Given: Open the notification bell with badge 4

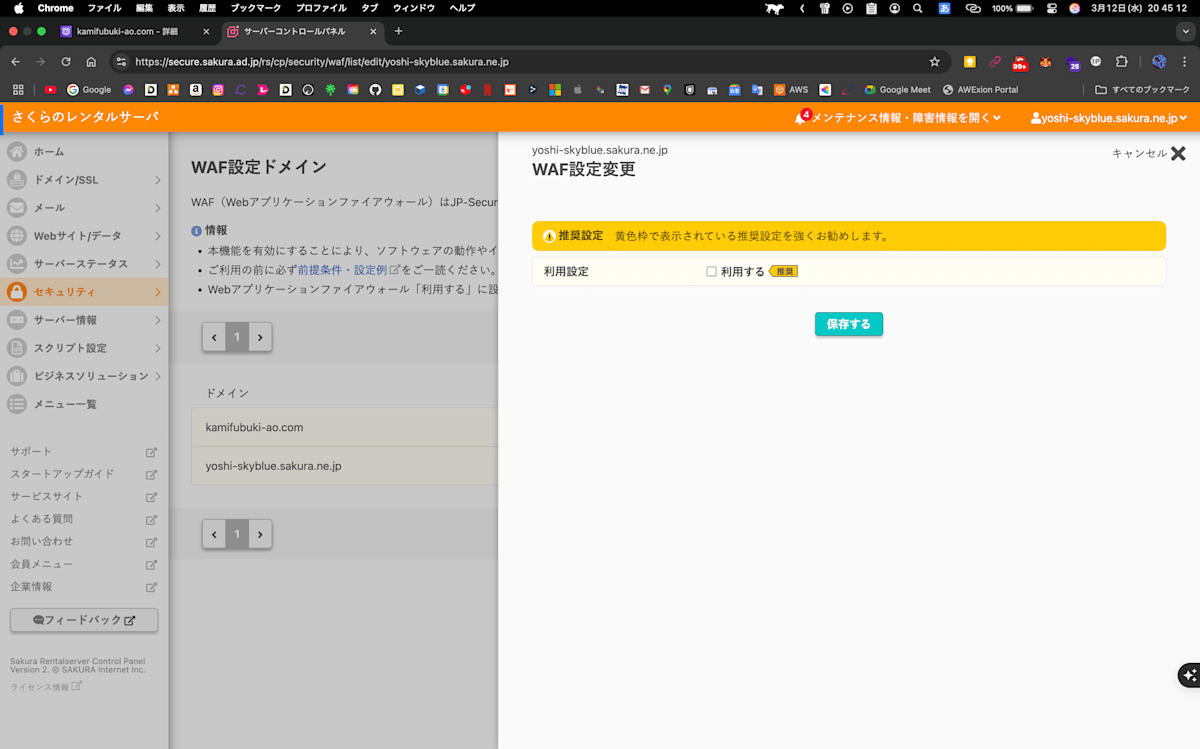Looking at the screenshot, I should [800, 118].
